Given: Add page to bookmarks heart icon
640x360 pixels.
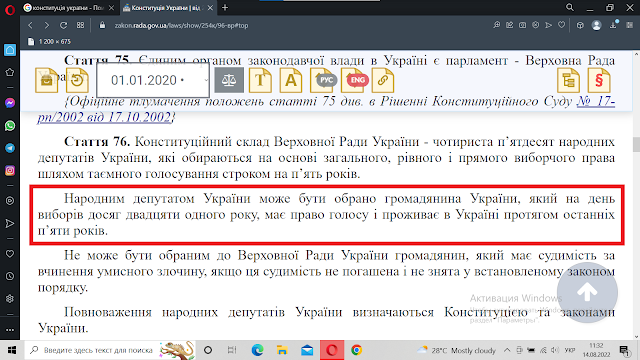Looking at the screenshot, I should pyautogui.click(x=562, y=25).
